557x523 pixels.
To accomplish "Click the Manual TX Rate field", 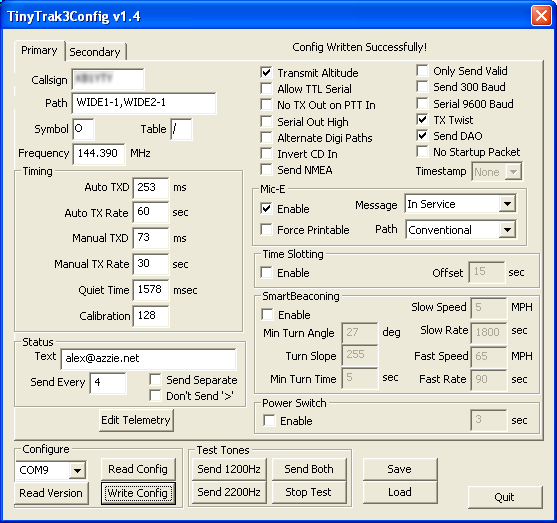I will click(151, 264).
